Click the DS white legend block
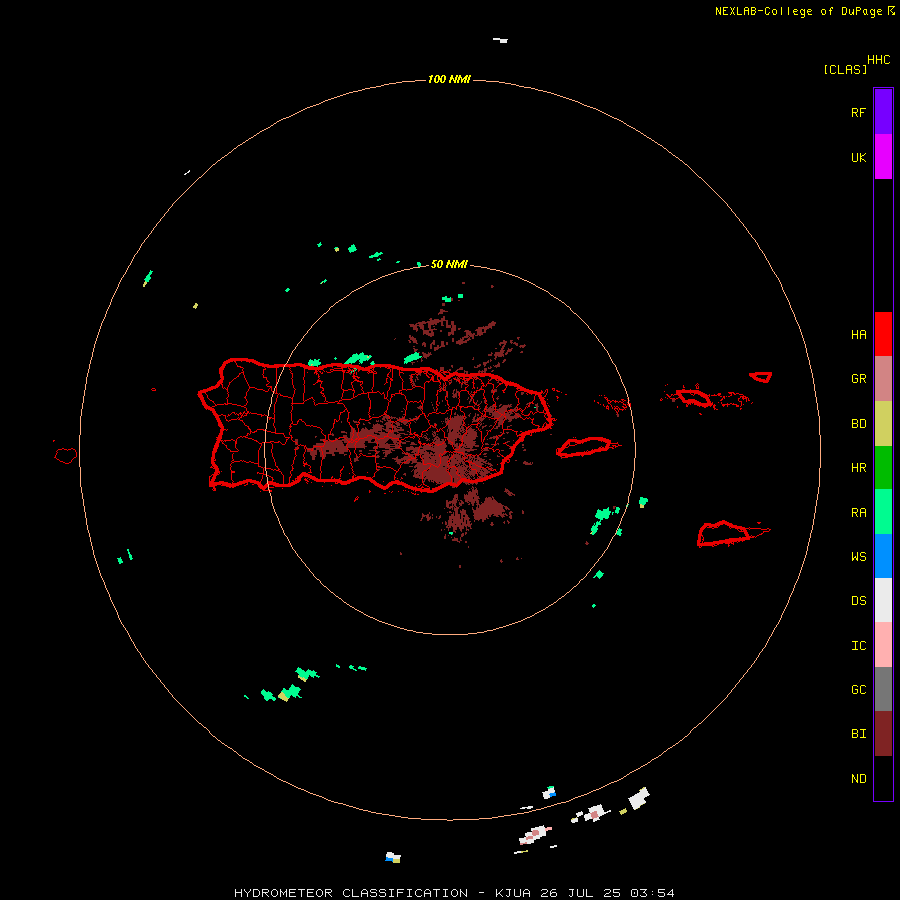 (883, 600)
